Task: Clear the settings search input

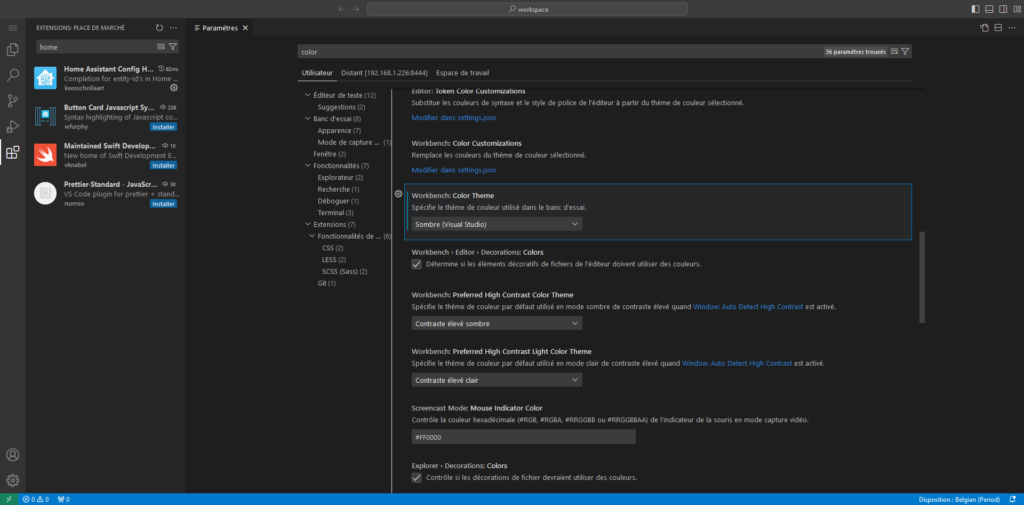Action: click(895, 51)
